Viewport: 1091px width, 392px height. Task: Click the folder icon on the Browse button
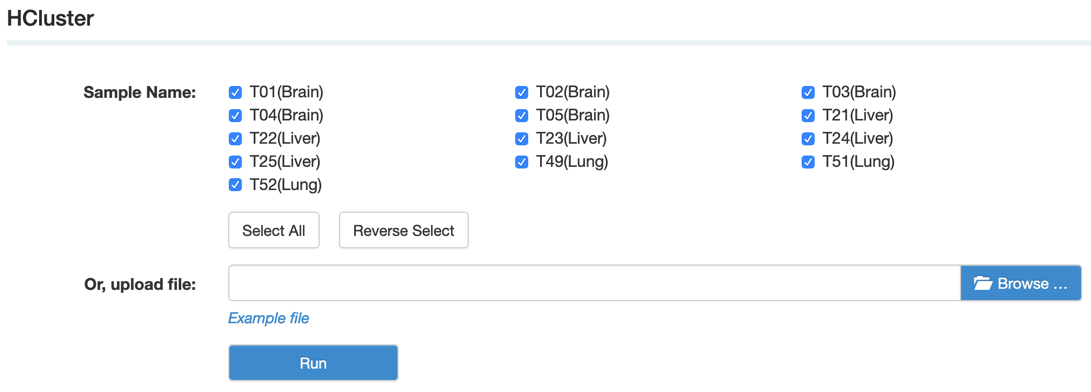[982, 283]
